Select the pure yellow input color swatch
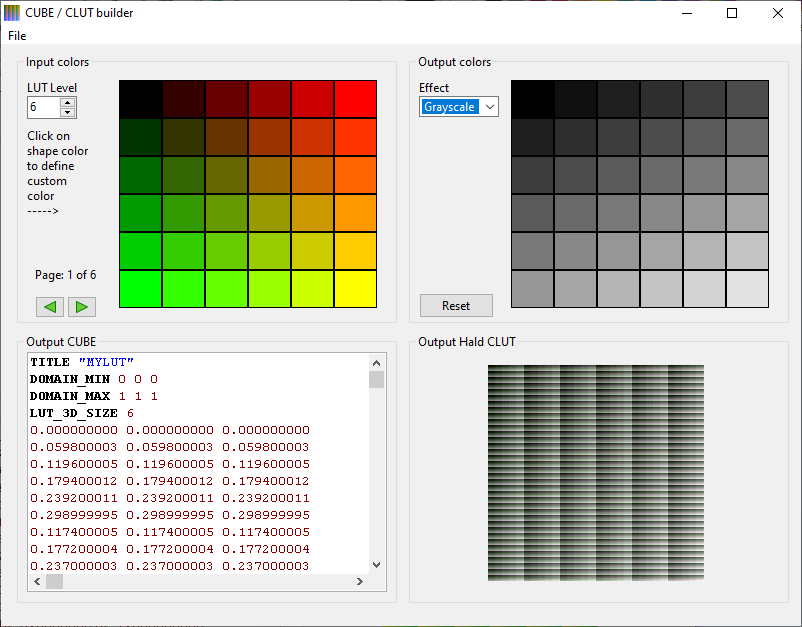Screen dimensions: 802x627 (x=356, y=289)
